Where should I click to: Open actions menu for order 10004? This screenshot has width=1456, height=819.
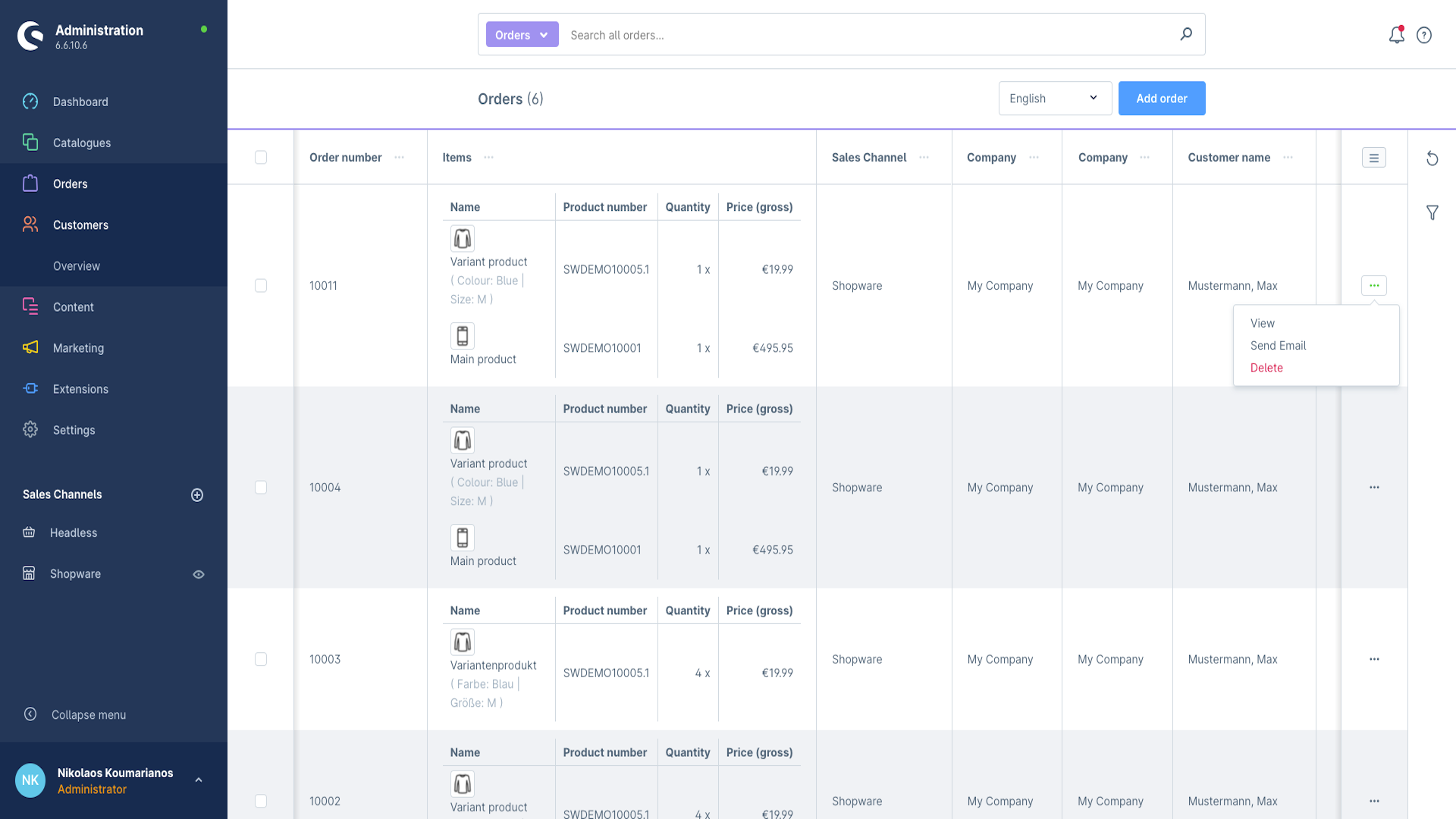(1374, 488)
